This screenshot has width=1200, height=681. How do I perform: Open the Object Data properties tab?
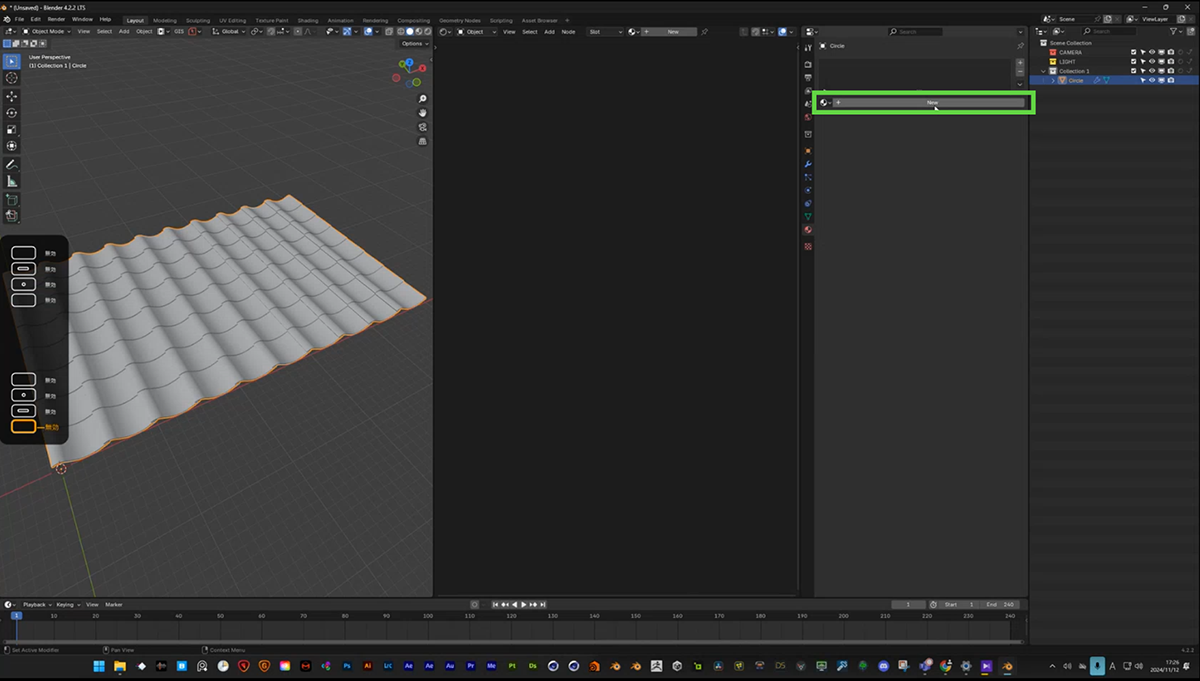pyautogui.click(x=808, y=216)
